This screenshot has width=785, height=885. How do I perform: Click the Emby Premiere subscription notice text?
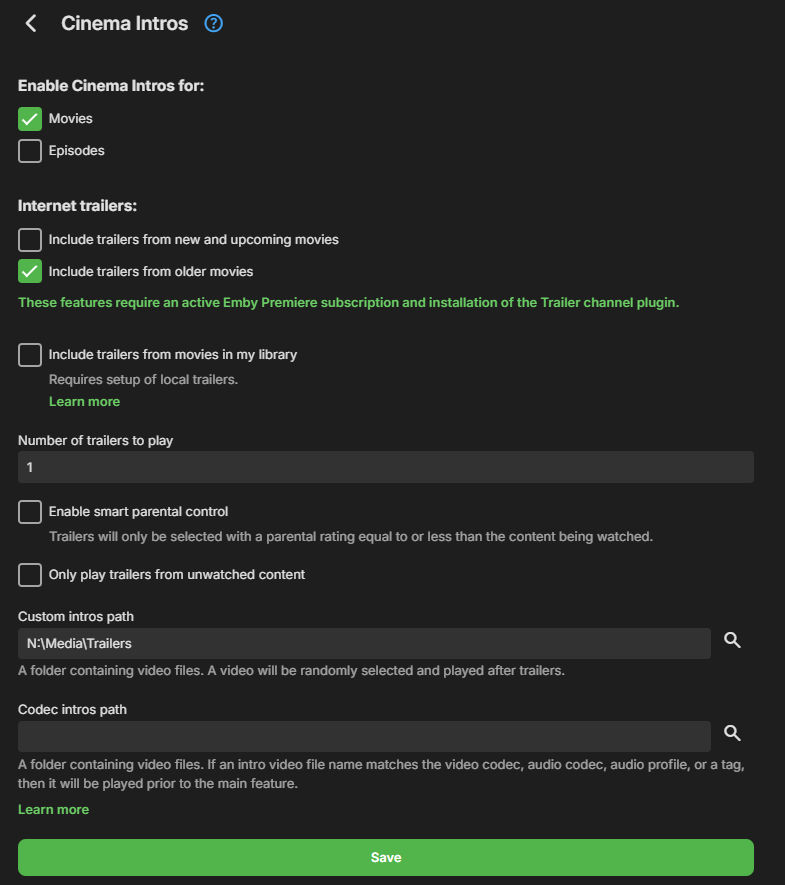[348, 302]
